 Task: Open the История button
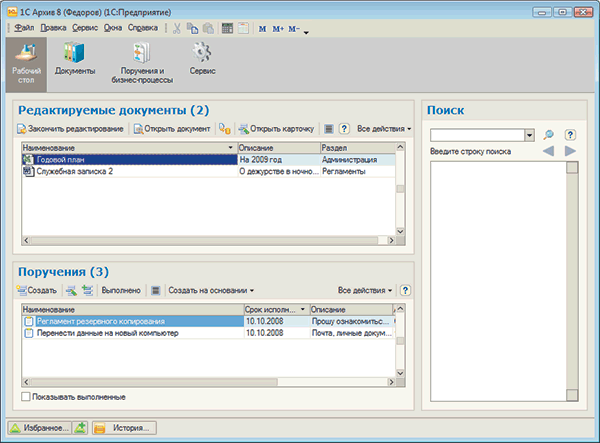[125, 428]
